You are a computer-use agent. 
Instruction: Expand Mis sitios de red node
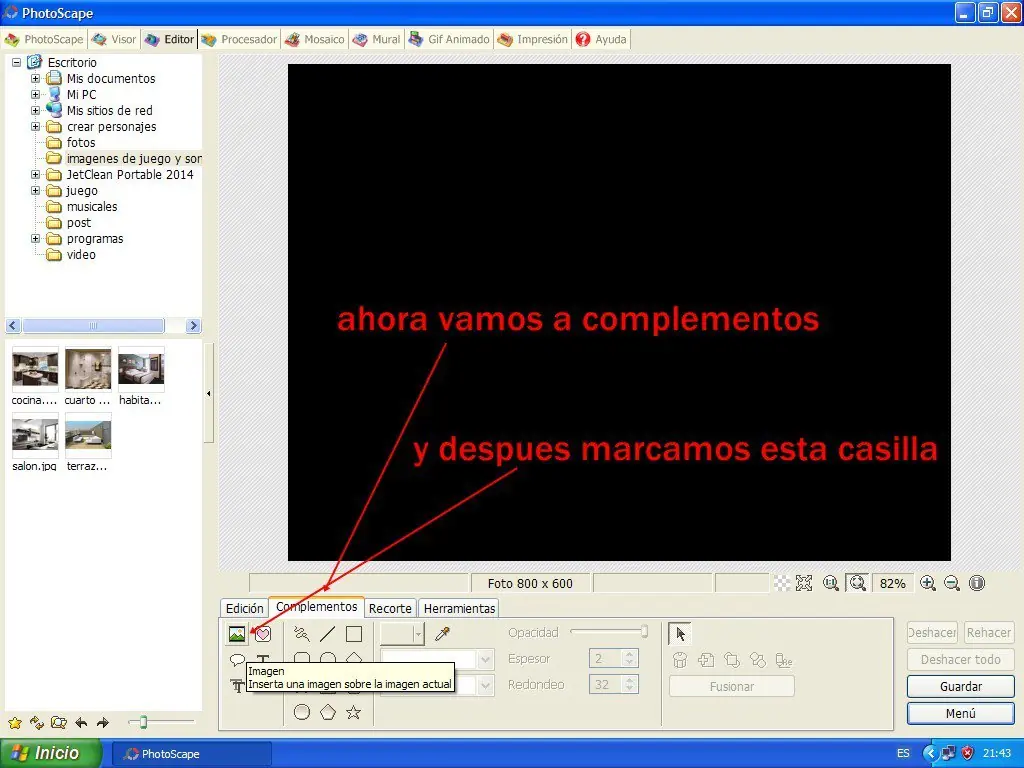(35, 110)
